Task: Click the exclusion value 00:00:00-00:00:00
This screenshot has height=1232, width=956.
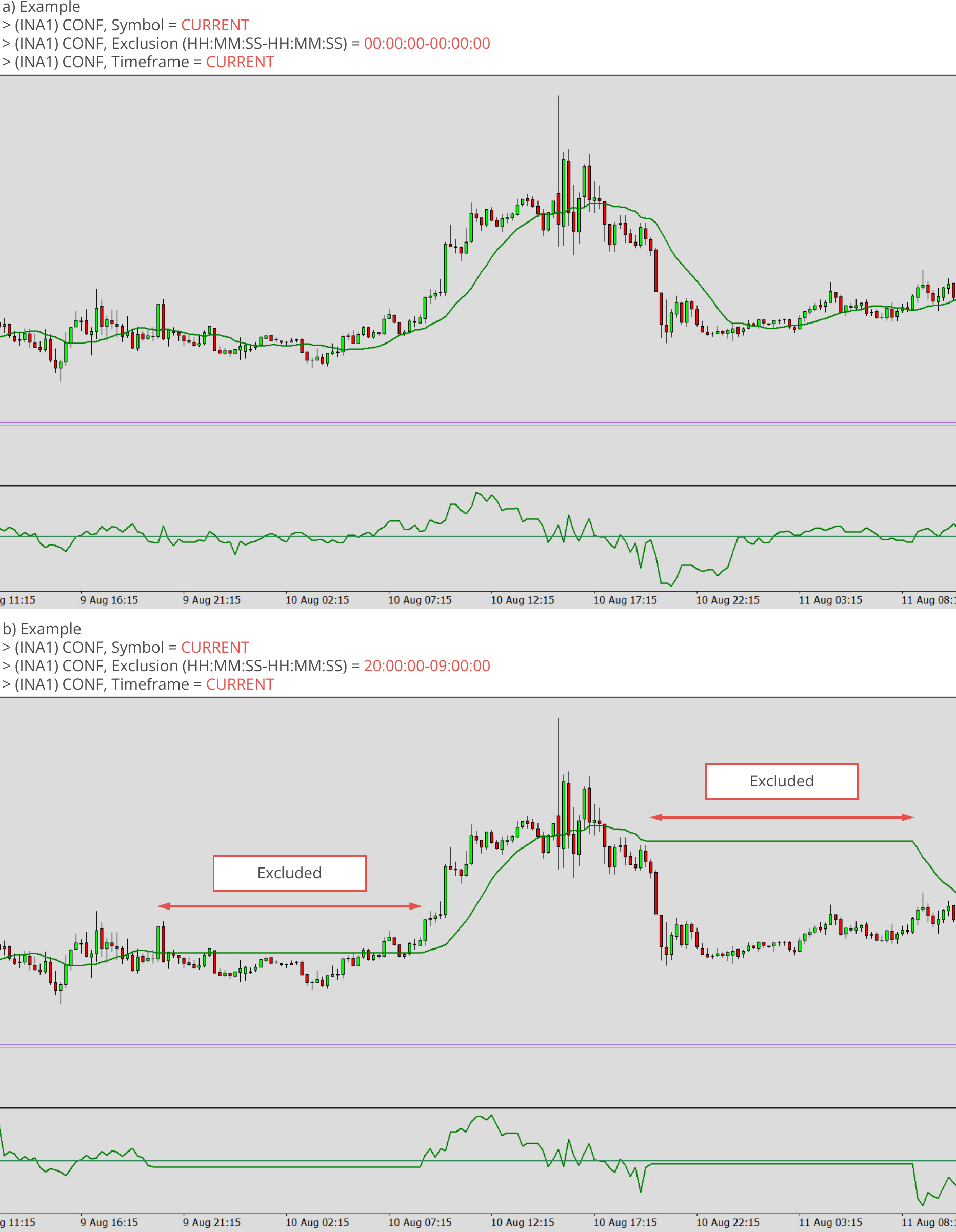Action: click(x=427, y=44)
